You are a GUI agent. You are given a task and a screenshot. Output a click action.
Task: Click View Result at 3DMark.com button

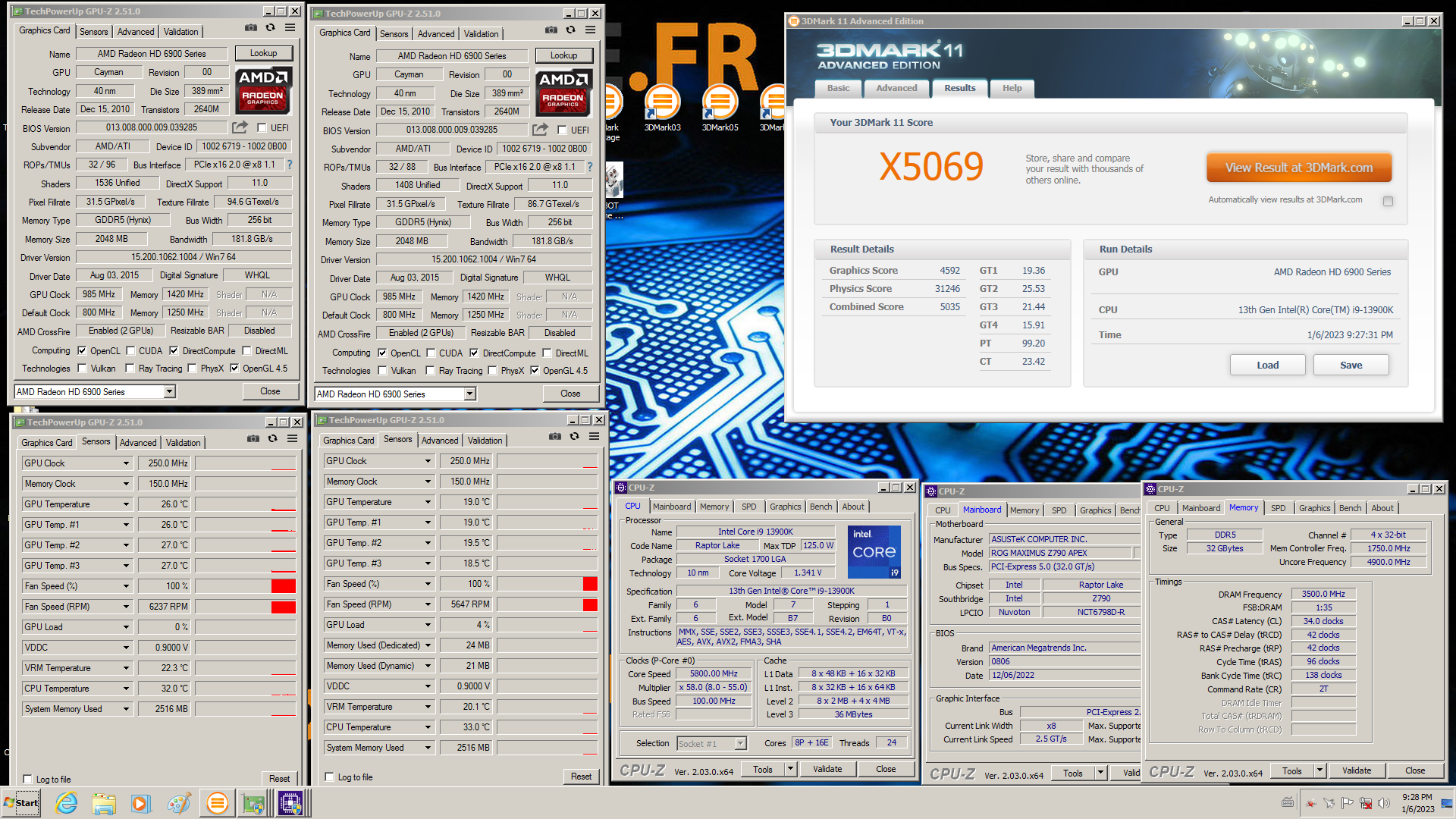tap(1299, 168)
